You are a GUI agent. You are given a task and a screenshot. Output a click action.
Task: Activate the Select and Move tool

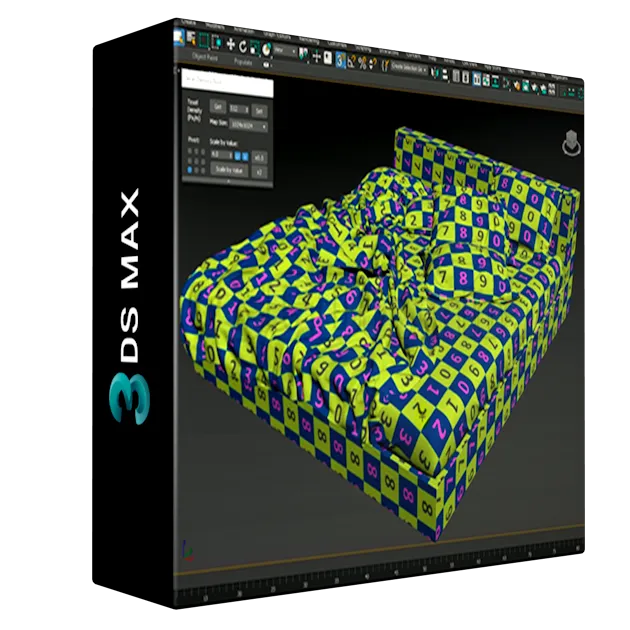coord(231,44)
